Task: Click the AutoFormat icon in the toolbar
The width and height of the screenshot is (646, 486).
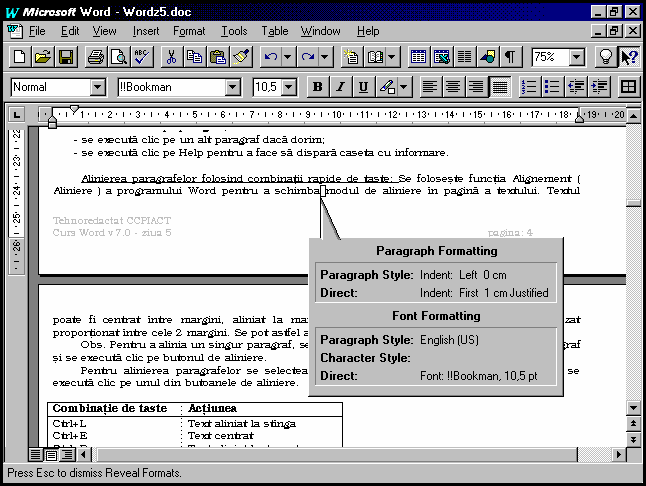Action: pos(352,56)
